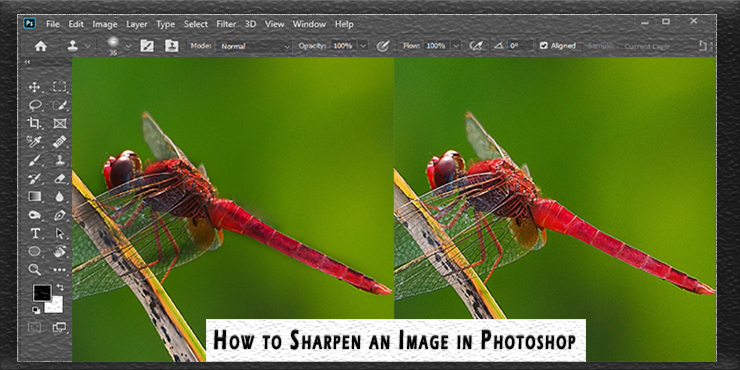This screenshot has width=740, height=370.
Task: Select the Eraser tool
Action: (x=59, y=178)
